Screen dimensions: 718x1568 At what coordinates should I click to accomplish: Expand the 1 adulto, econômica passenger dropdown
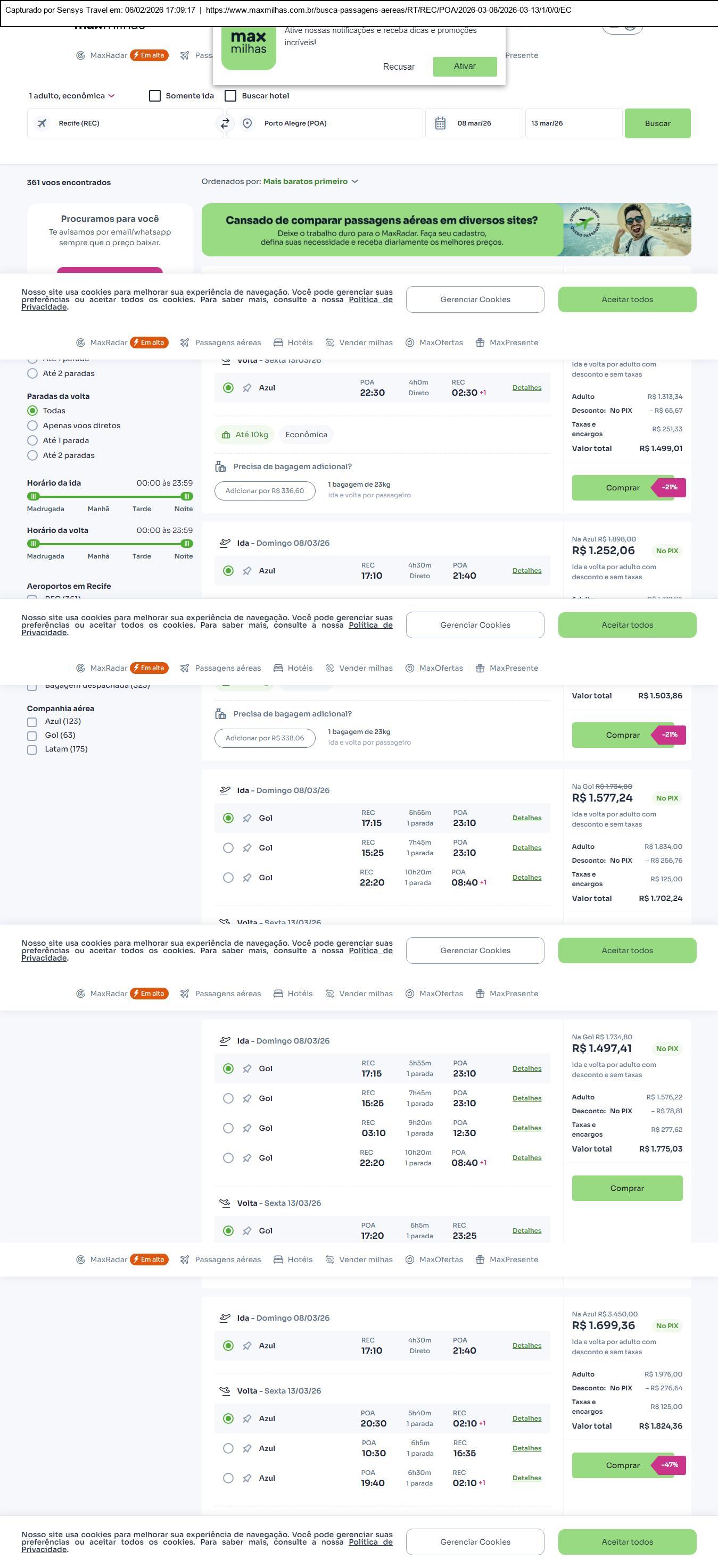71,96
